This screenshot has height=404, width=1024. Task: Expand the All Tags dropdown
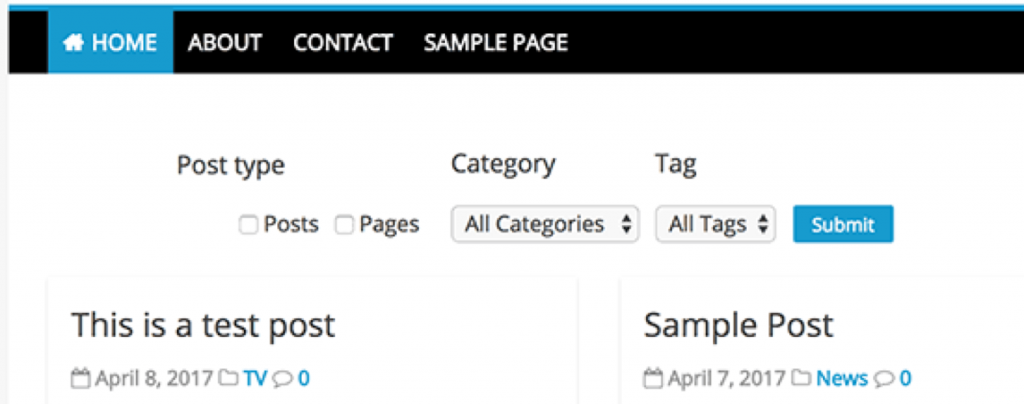(x=715, y=225)
